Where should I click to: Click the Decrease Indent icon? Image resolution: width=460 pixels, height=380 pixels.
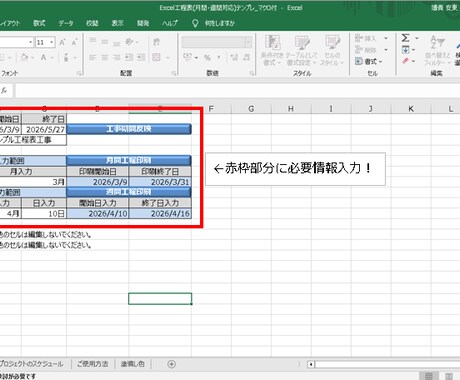tap(129, 58)
